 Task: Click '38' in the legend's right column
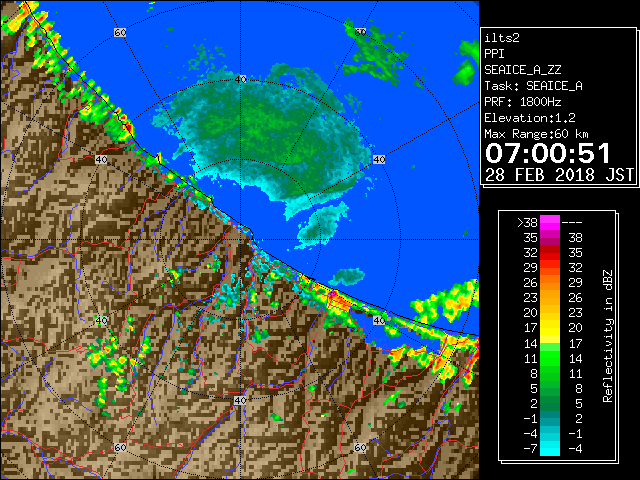[576, 238]
